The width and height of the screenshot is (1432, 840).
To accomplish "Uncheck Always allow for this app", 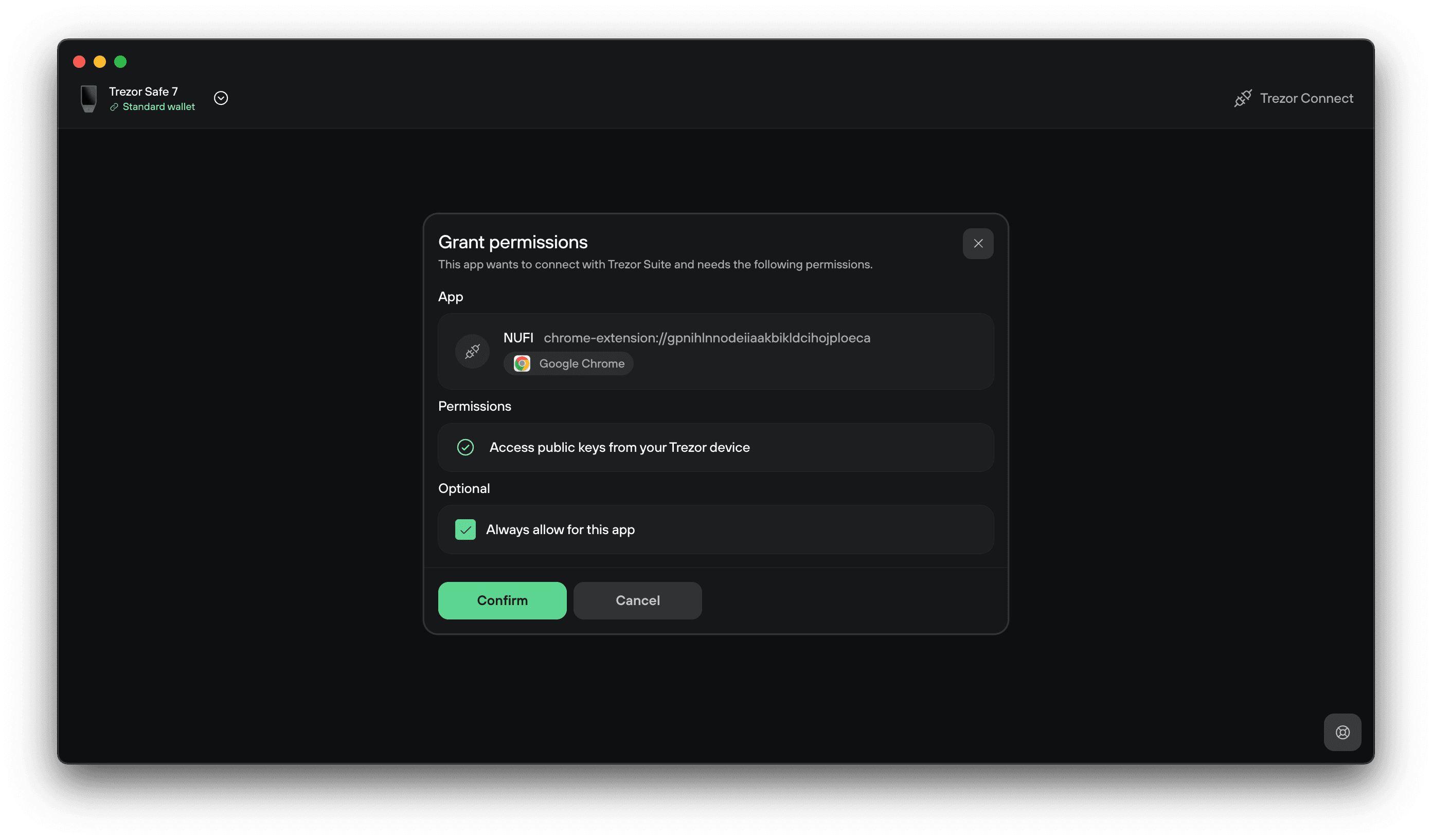I will coord(466,529).
